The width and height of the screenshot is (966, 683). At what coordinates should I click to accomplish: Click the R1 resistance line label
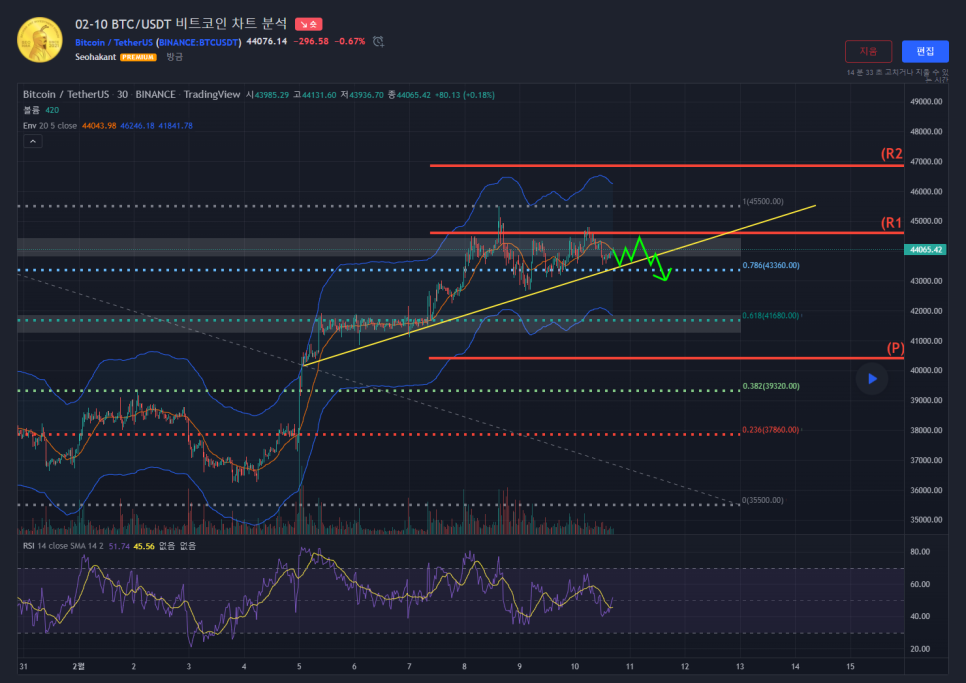(x=891, y=223)
